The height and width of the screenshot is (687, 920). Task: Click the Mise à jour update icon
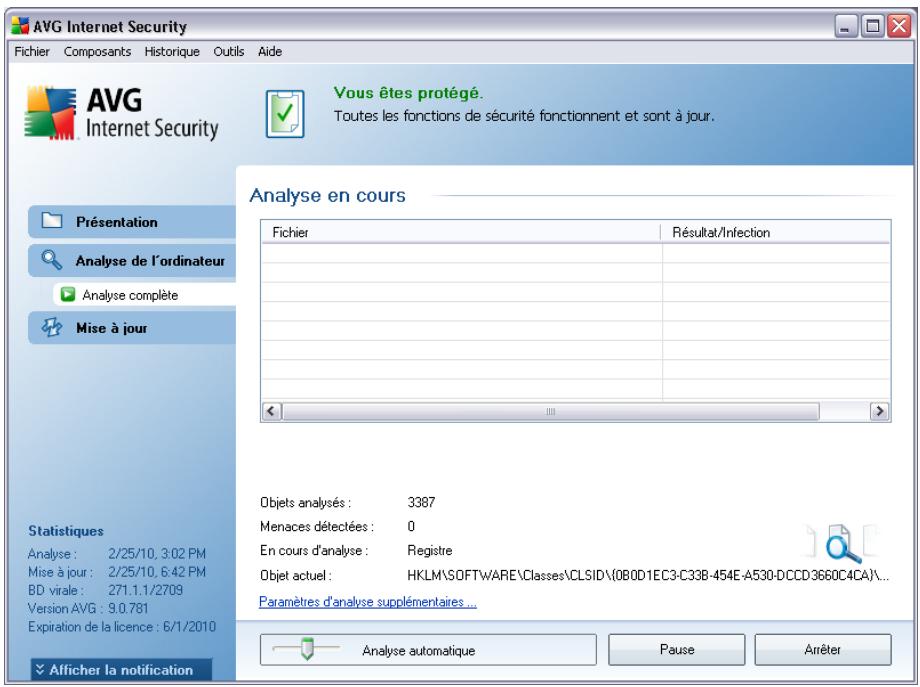tap(52, 327)
